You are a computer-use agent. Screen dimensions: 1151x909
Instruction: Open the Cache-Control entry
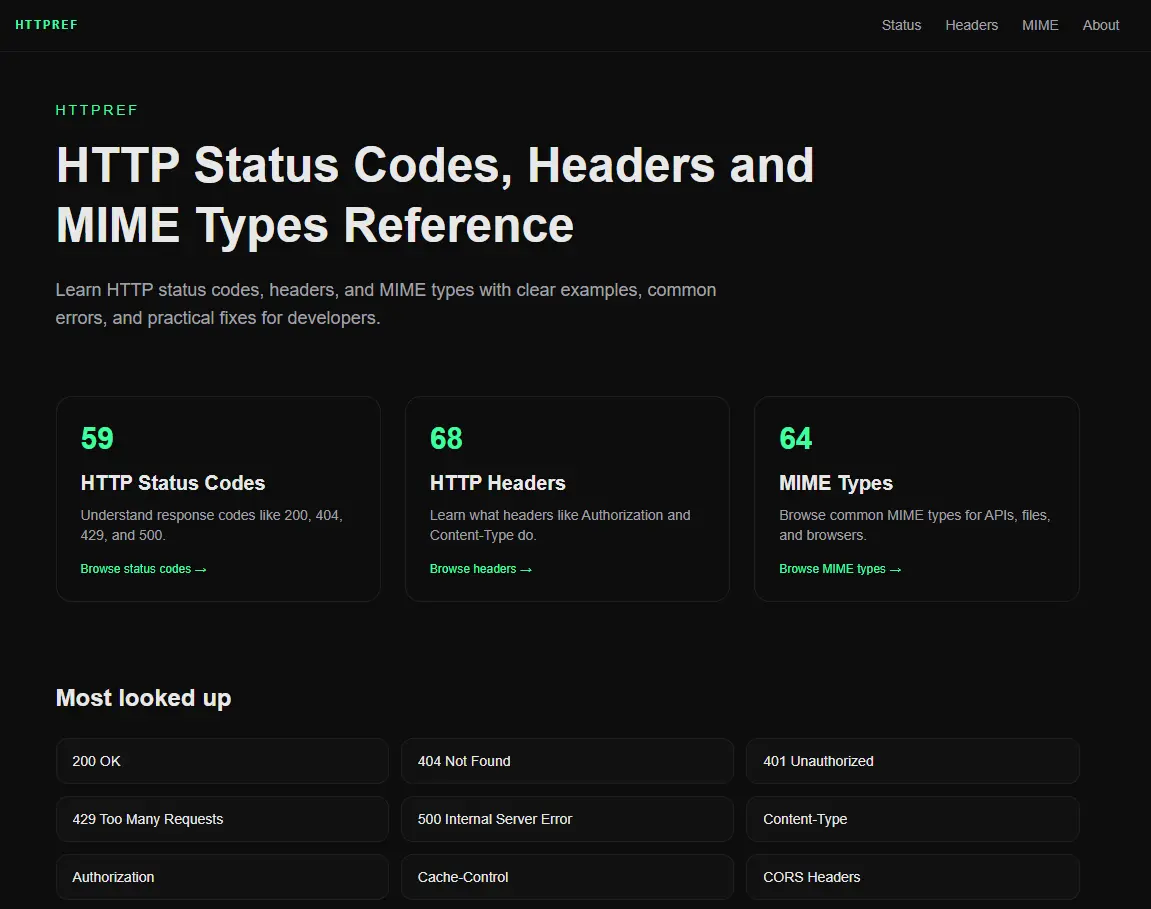tap(567, 877)
